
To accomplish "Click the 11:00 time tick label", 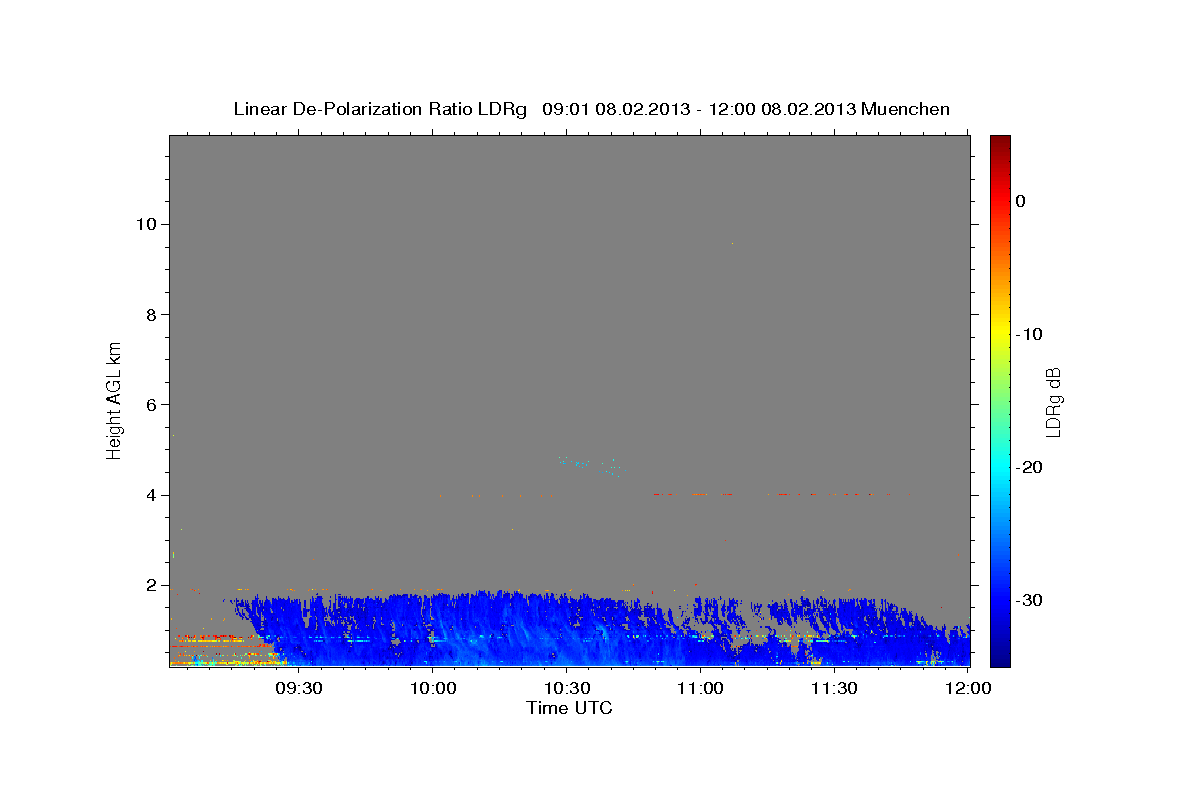I will [x=700, y=689].
